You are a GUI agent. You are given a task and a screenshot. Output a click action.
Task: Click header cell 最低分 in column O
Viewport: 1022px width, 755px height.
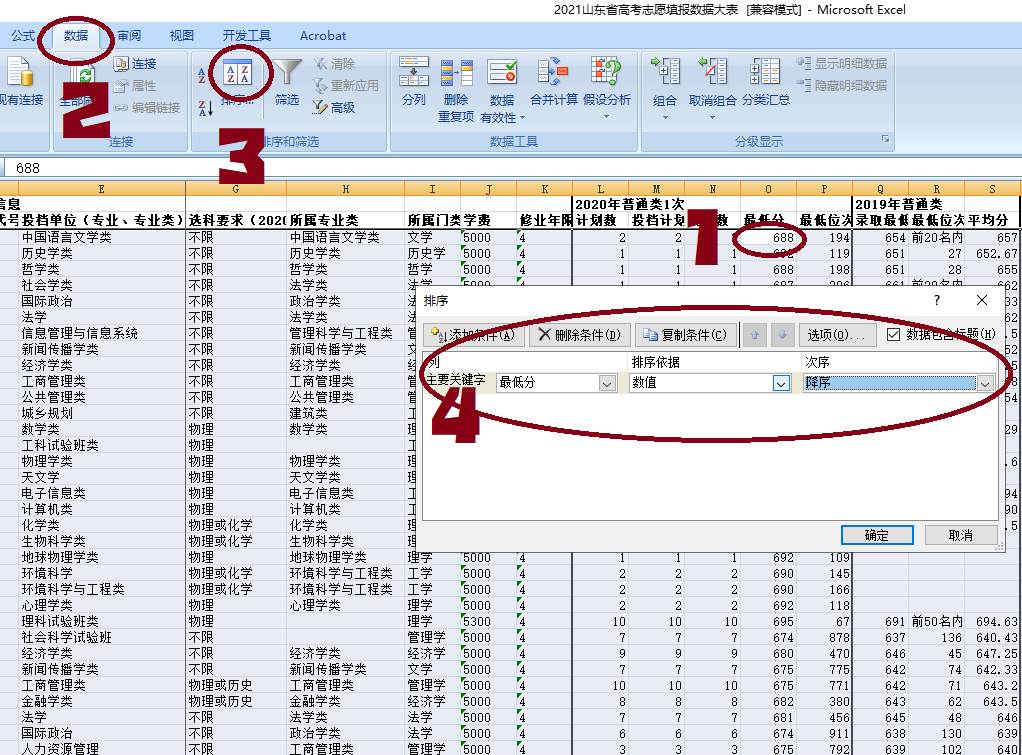tap(768, 220)
